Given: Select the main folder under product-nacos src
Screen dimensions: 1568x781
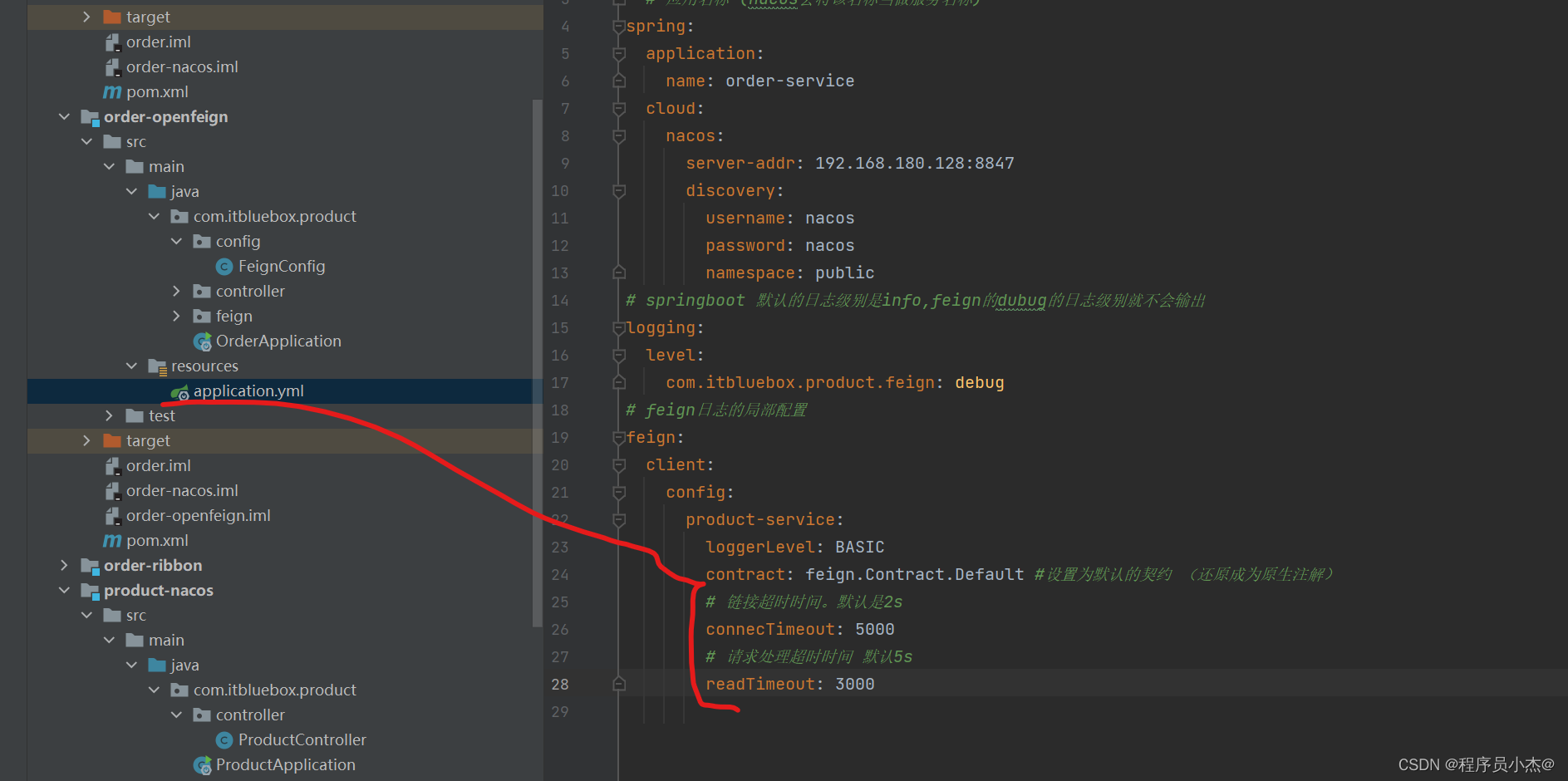Looking at the screenshot, I should pyautogui.click(x=166, y=641).
